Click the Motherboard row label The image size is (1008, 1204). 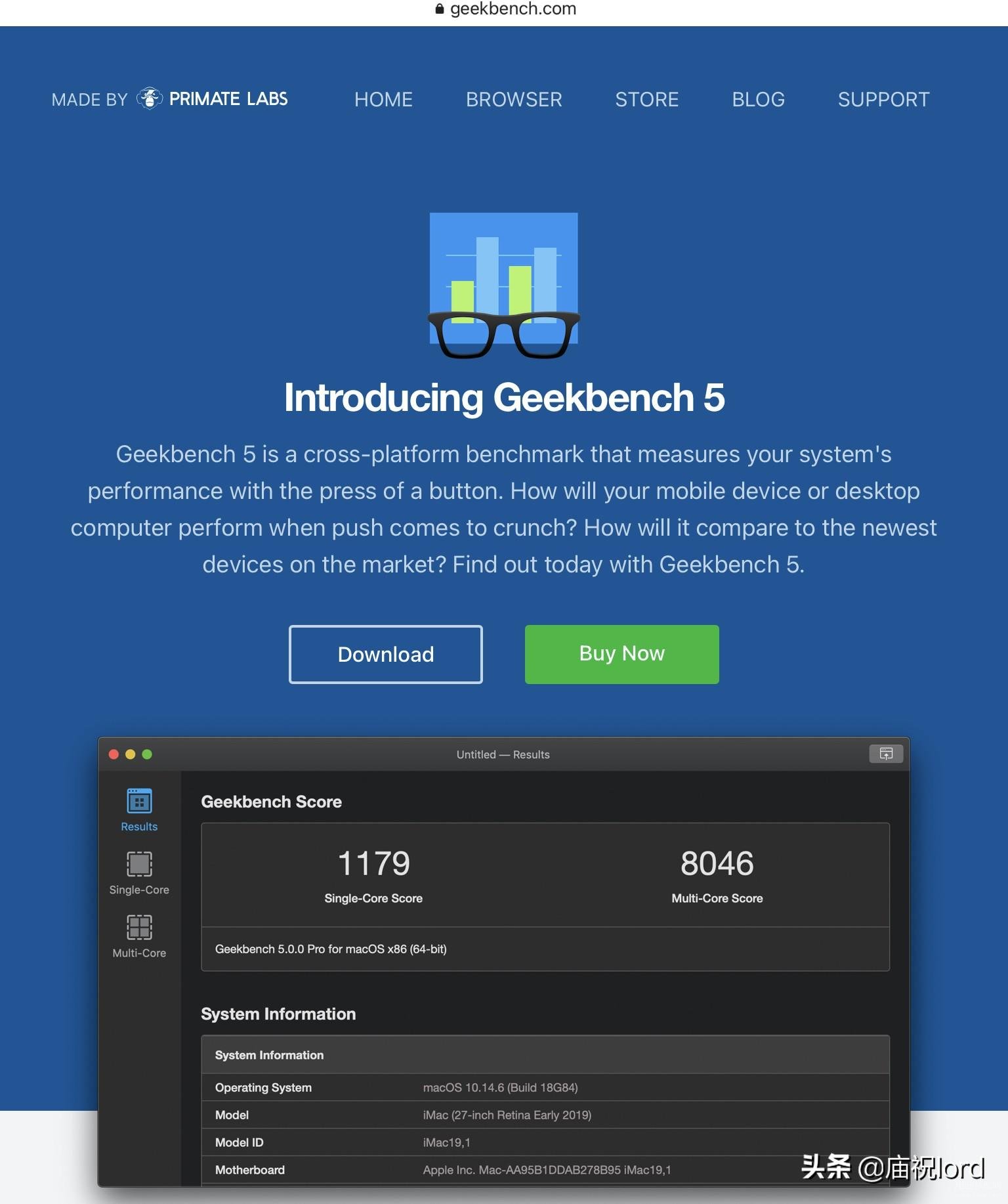[x=250, y=1171]
